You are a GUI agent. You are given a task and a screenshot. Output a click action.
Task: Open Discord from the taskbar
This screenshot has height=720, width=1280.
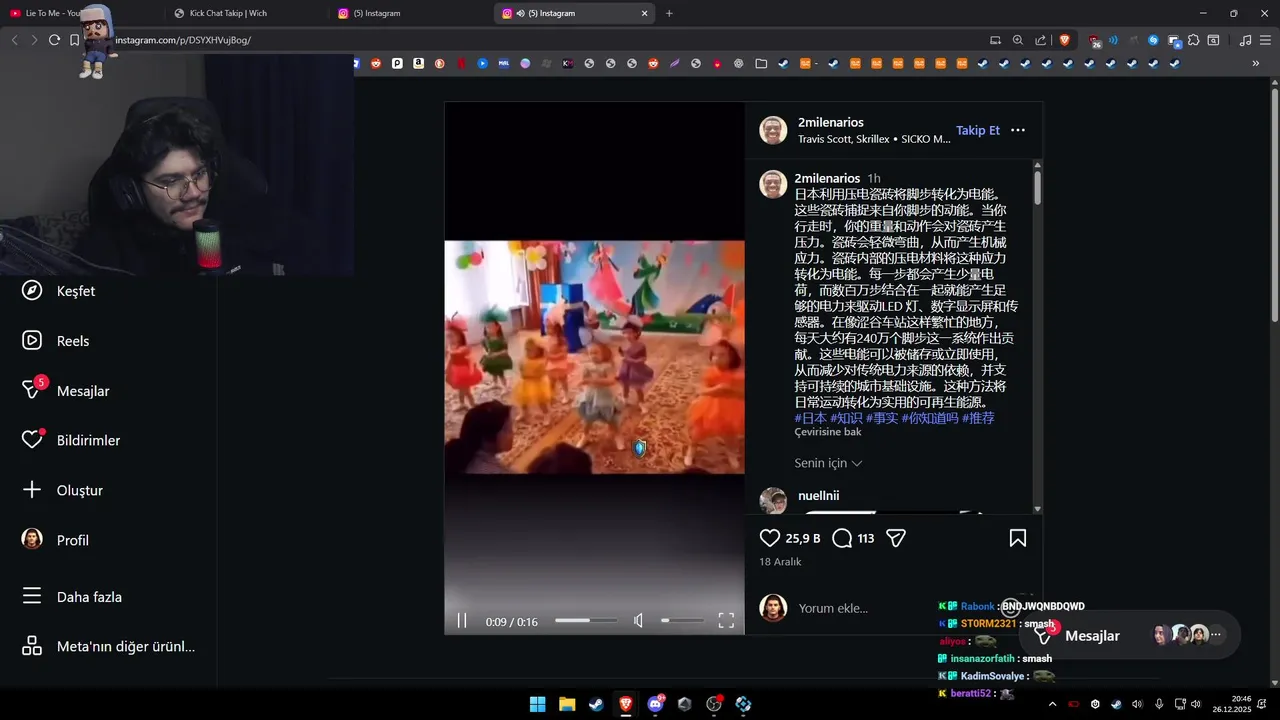point(655,704)
